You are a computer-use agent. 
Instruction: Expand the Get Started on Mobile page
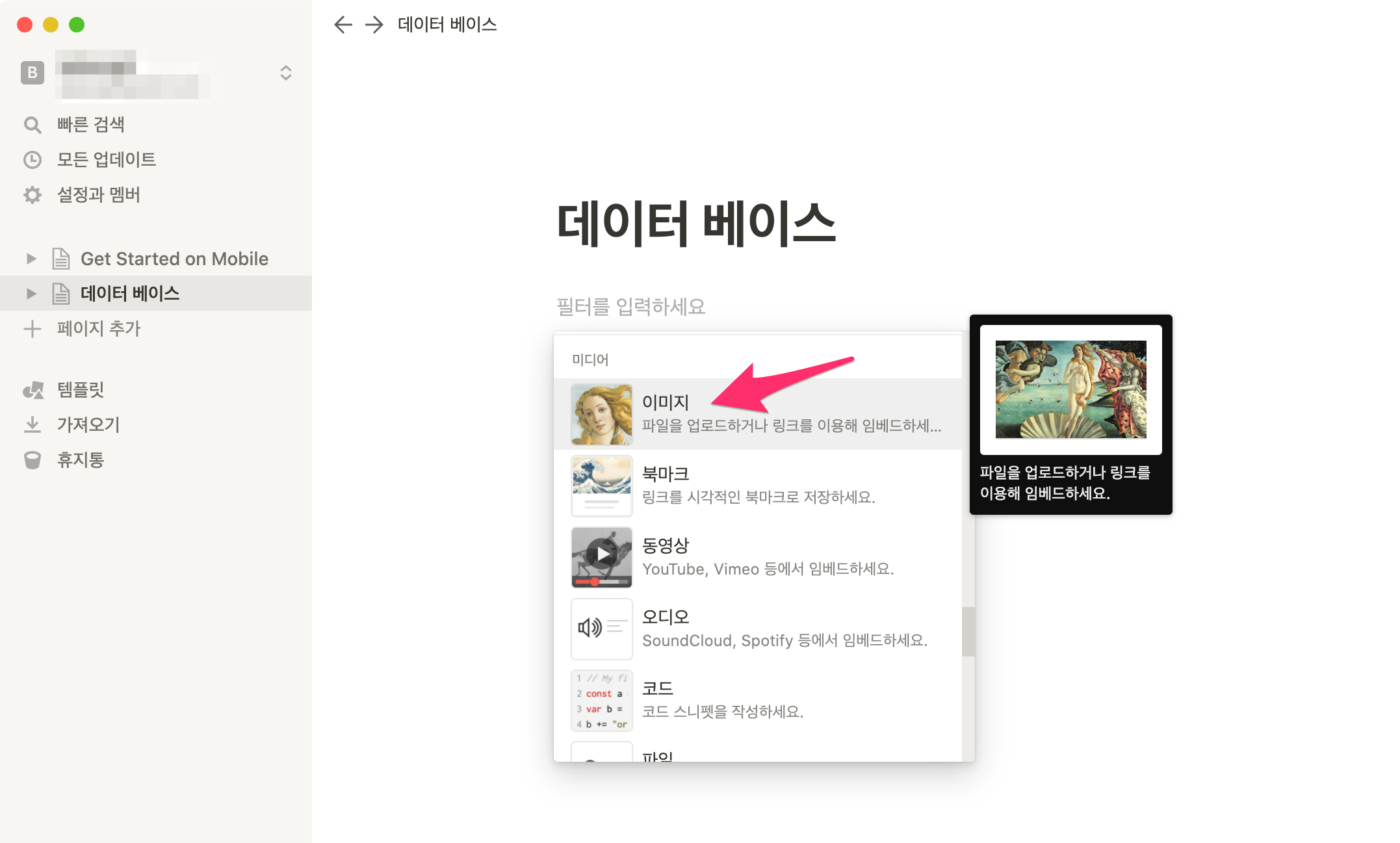pyautogui.click(x=31, y=259)
